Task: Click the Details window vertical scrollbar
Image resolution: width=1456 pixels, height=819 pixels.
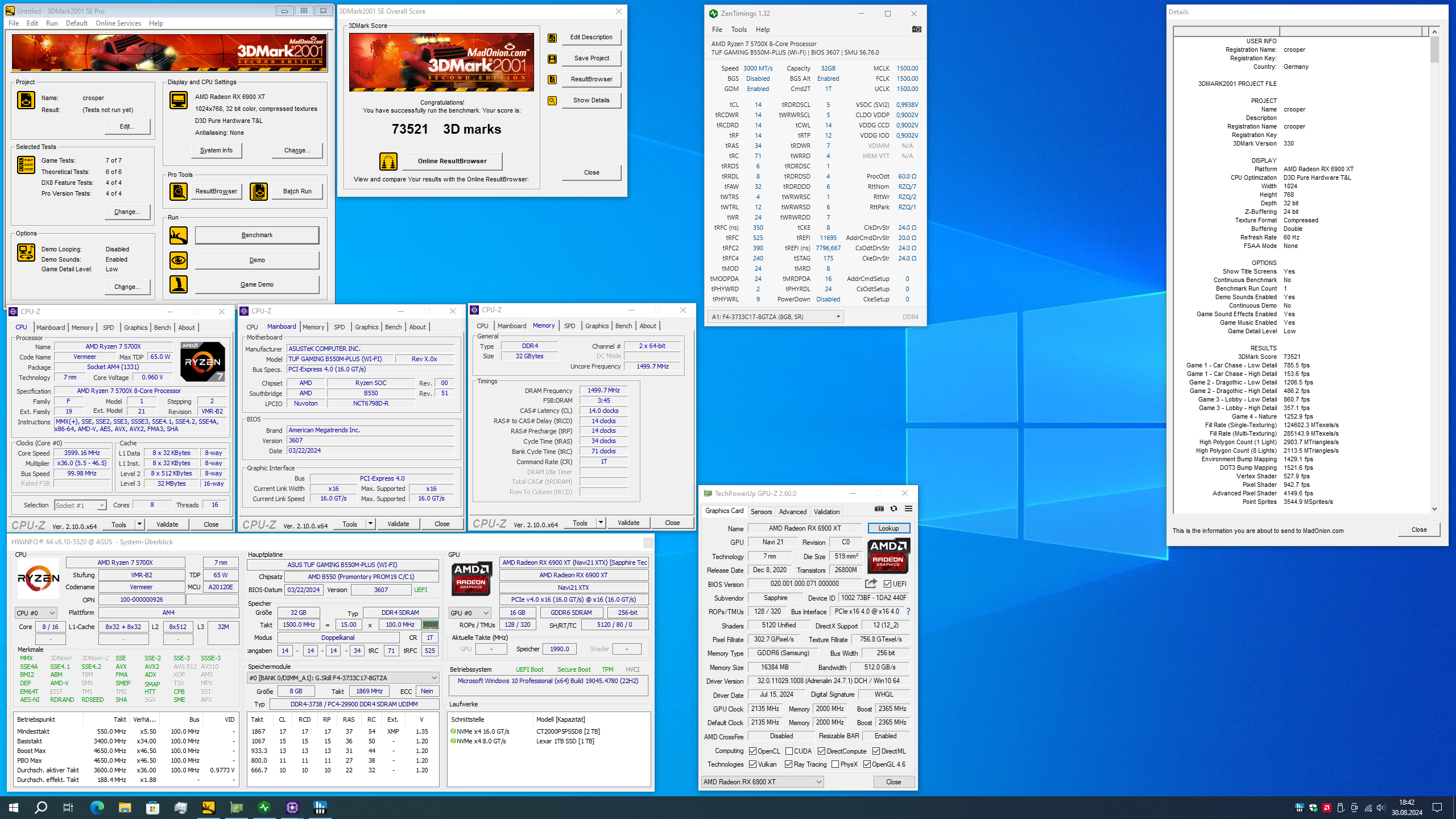Action: (x=1434, y=271)
